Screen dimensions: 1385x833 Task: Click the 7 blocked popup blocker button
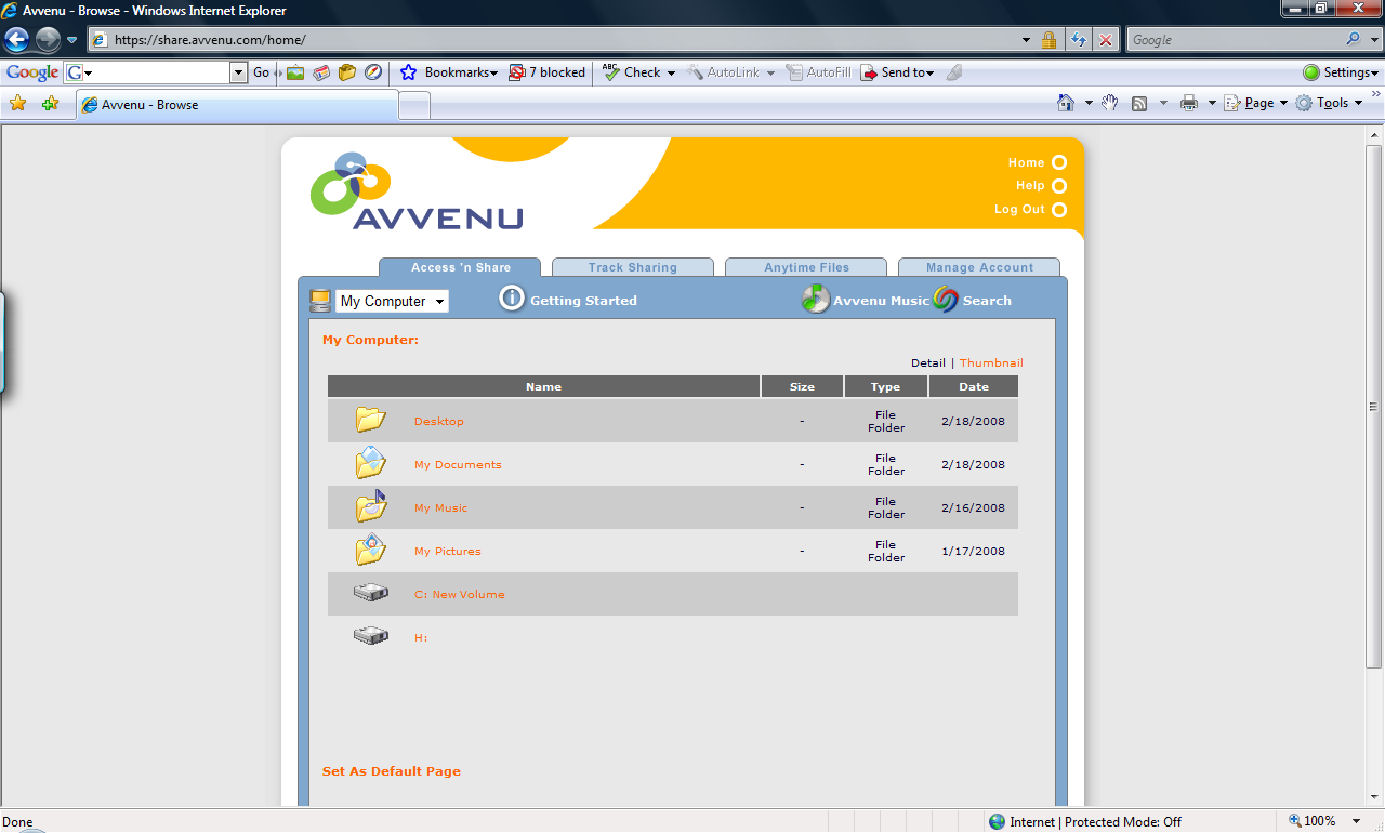click(547, 72)
